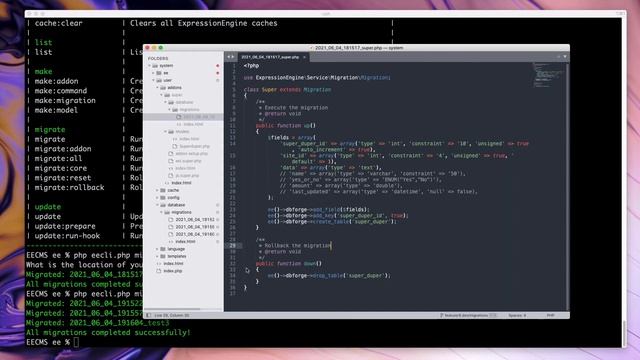This screenshot has height=360, width=640.
Task: Click file icon of 2021_06_04_19155 migration
Action: click(x=171, y=227)
